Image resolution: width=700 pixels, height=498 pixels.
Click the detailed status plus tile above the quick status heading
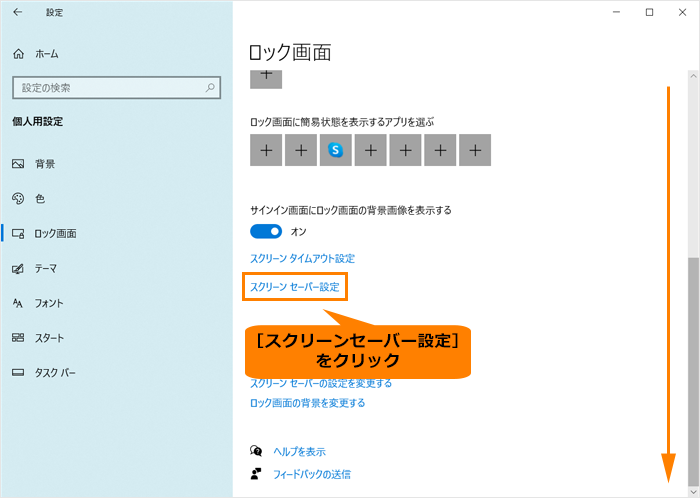(x=266, y=79)
